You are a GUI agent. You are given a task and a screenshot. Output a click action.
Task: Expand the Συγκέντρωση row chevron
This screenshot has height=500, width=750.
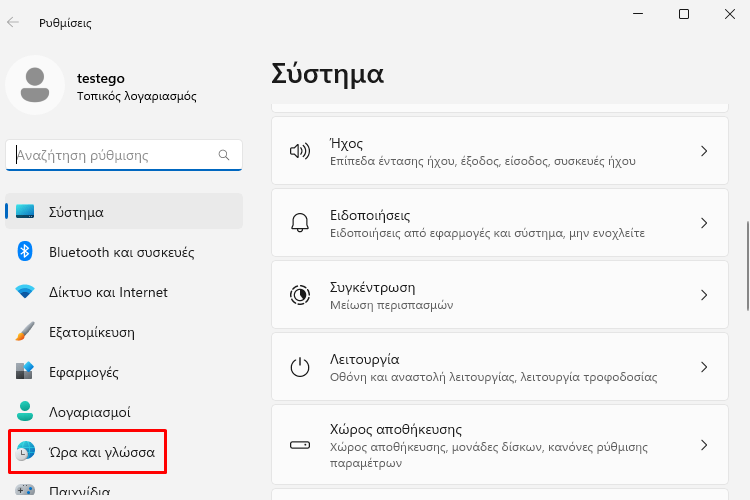tap(704, 295)
